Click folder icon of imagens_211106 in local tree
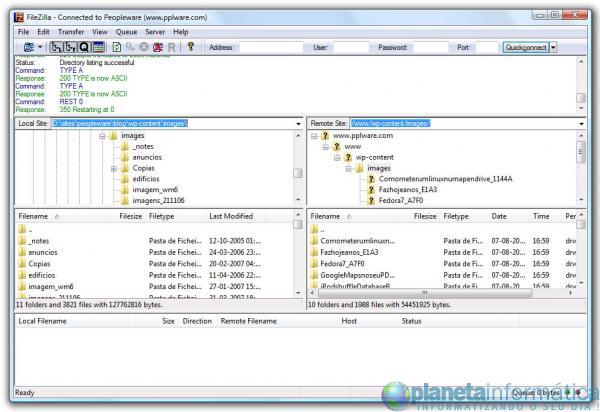 [125, 200]
